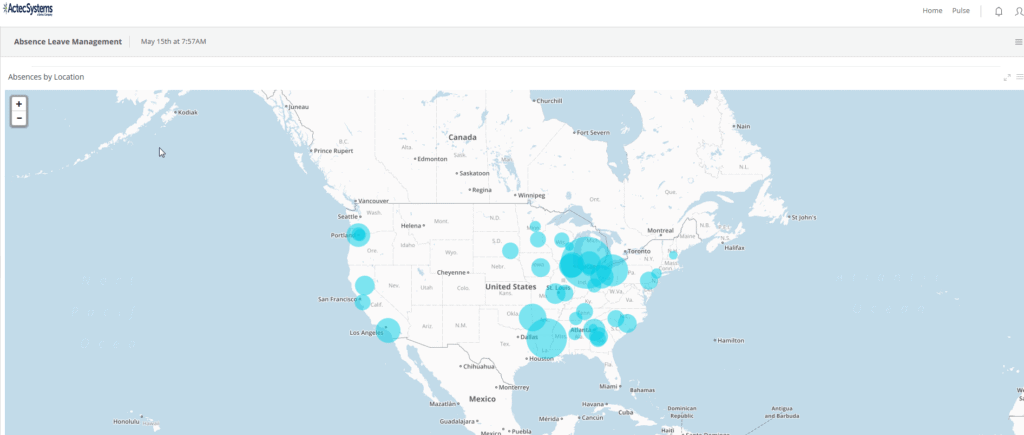Viewport: 1024px width, 435px height.
Task: Click the Toronto city label
Action: (640, 251)
